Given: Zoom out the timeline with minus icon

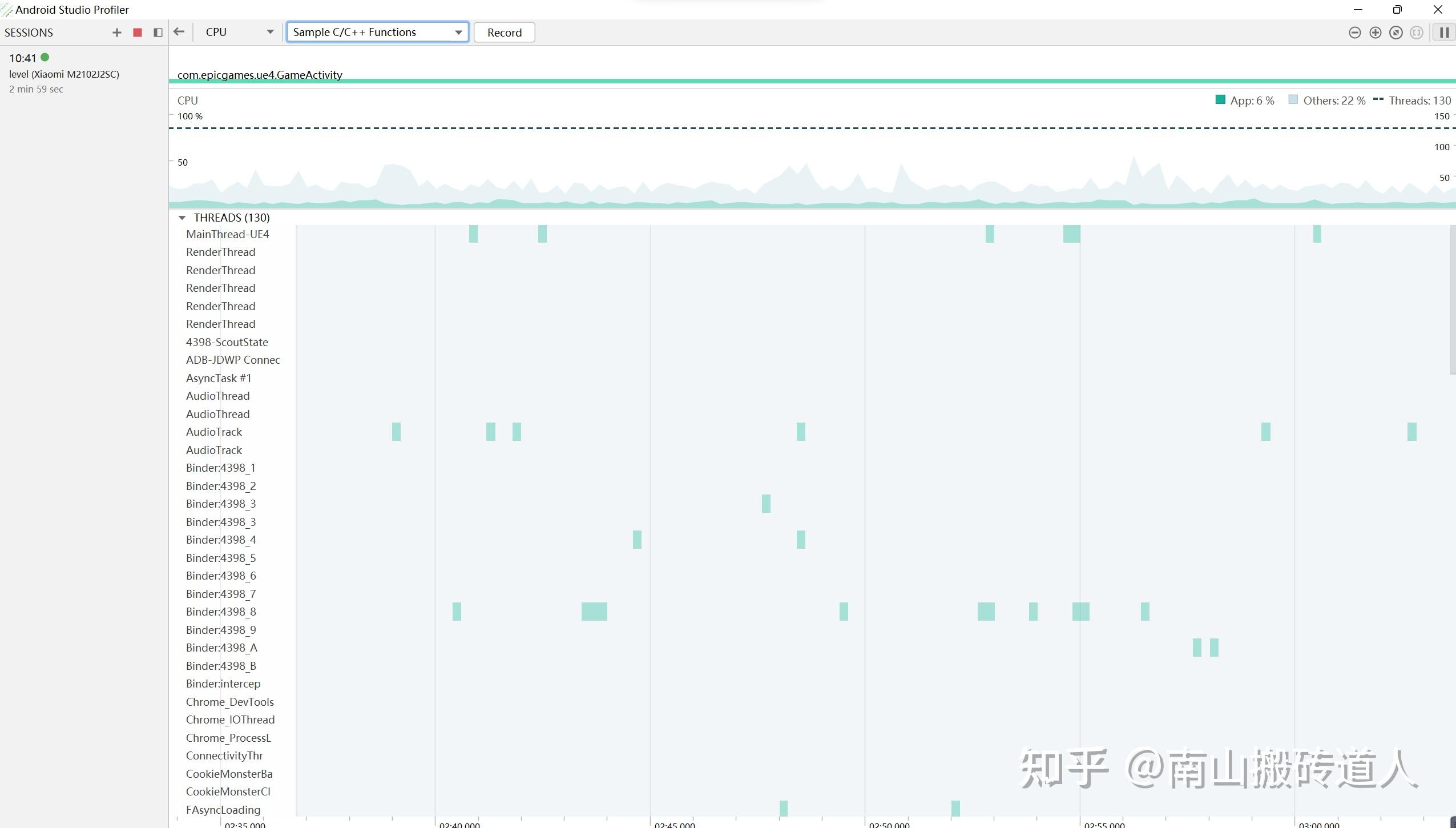Looking at the screenshot, I should tap(1356, 33).
